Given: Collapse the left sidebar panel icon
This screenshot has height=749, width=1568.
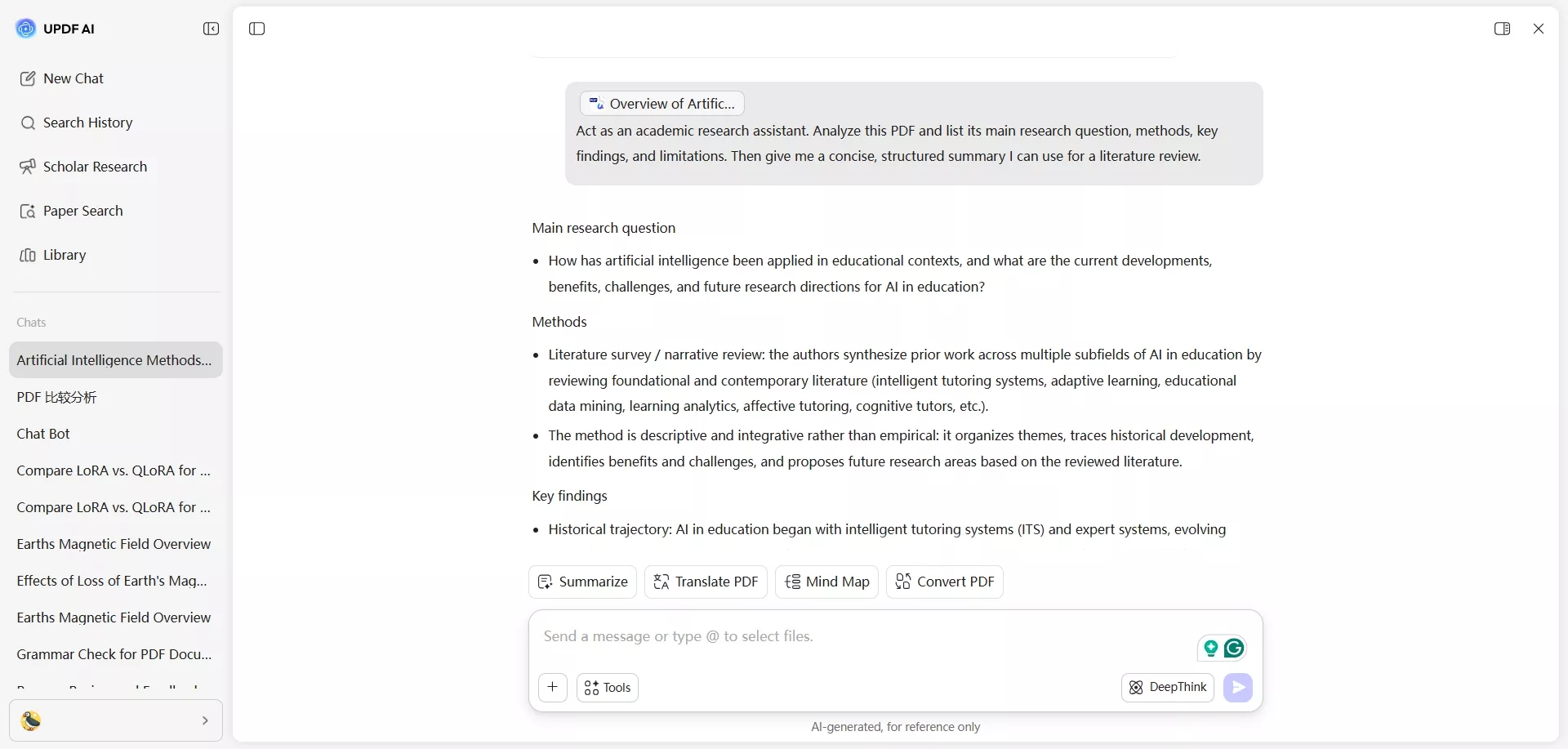Looking at the screenshot, I should 211,29.
